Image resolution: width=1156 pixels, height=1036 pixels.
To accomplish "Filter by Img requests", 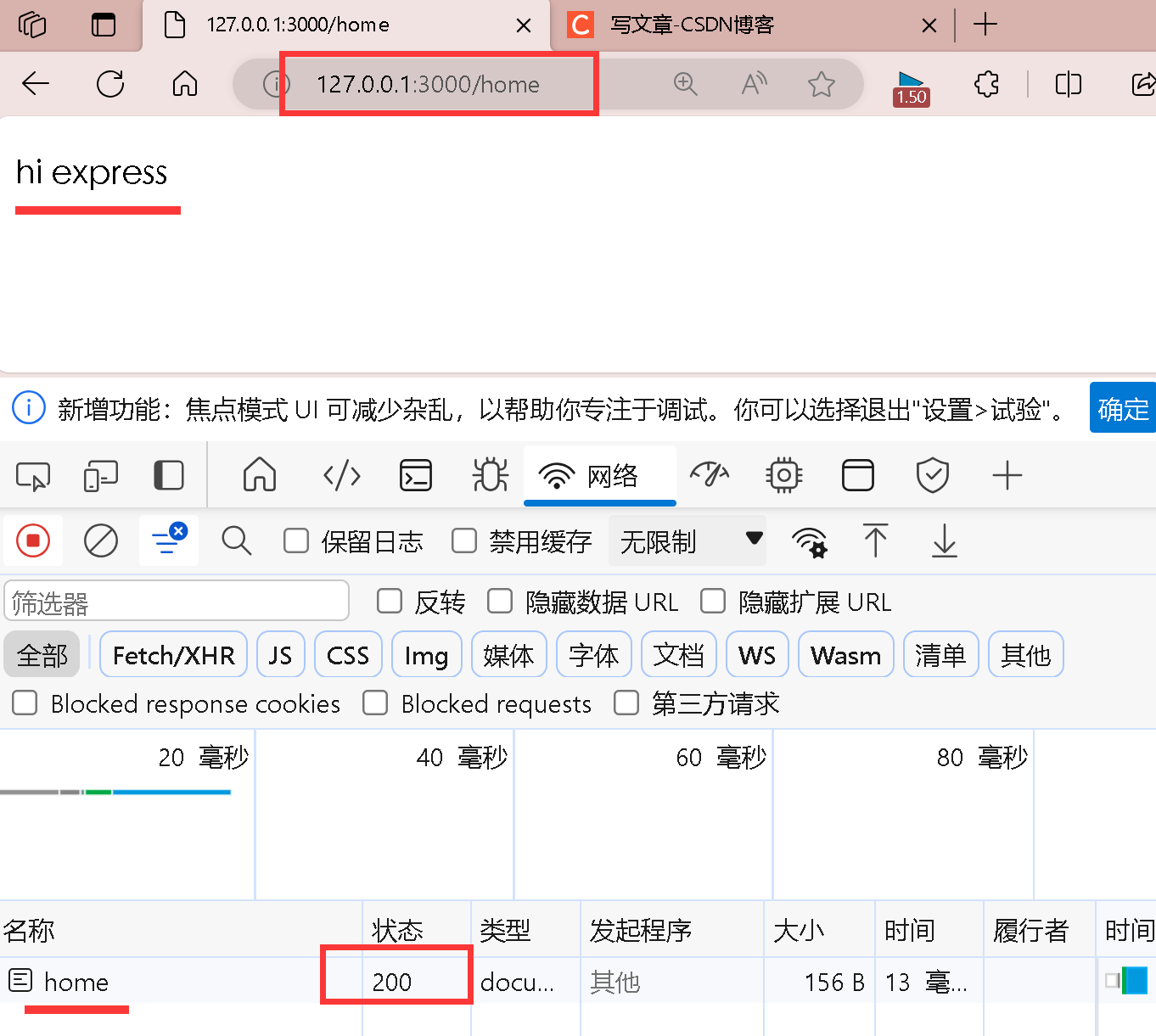I will (426, 654).
